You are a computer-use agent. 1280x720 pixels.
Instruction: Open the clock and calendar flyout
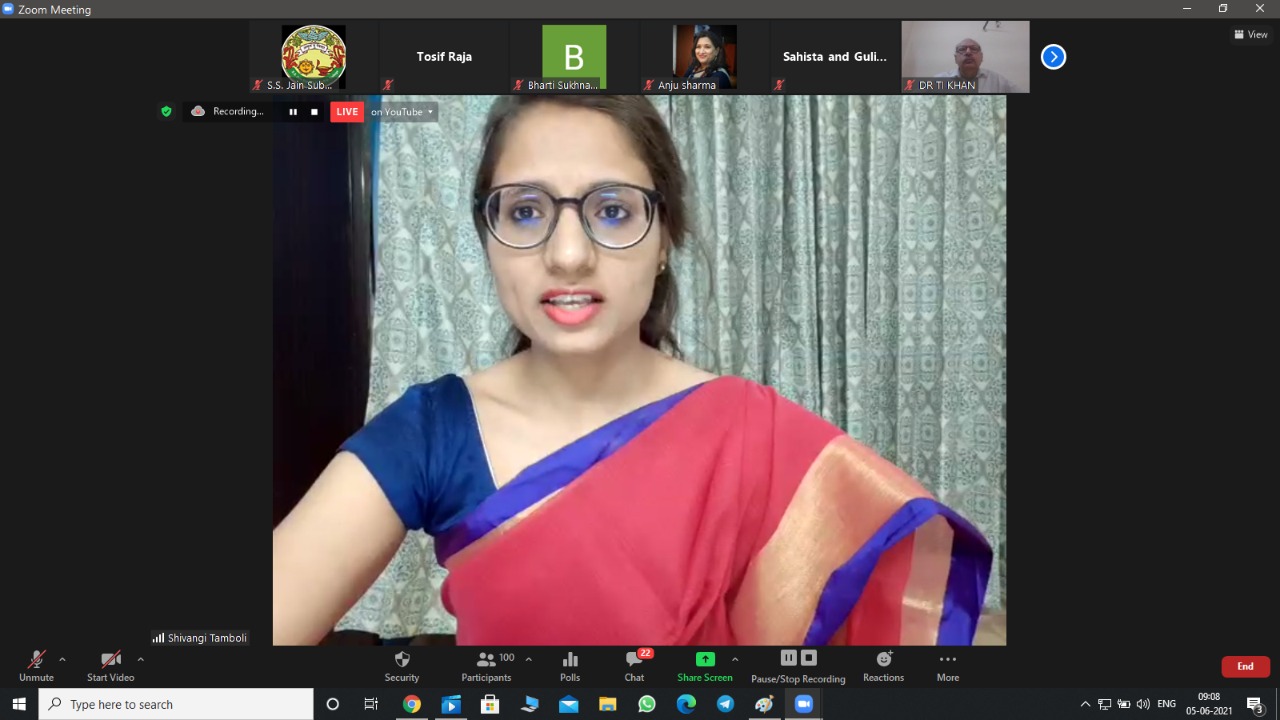pyautogui.click(x=1208, y=704)
